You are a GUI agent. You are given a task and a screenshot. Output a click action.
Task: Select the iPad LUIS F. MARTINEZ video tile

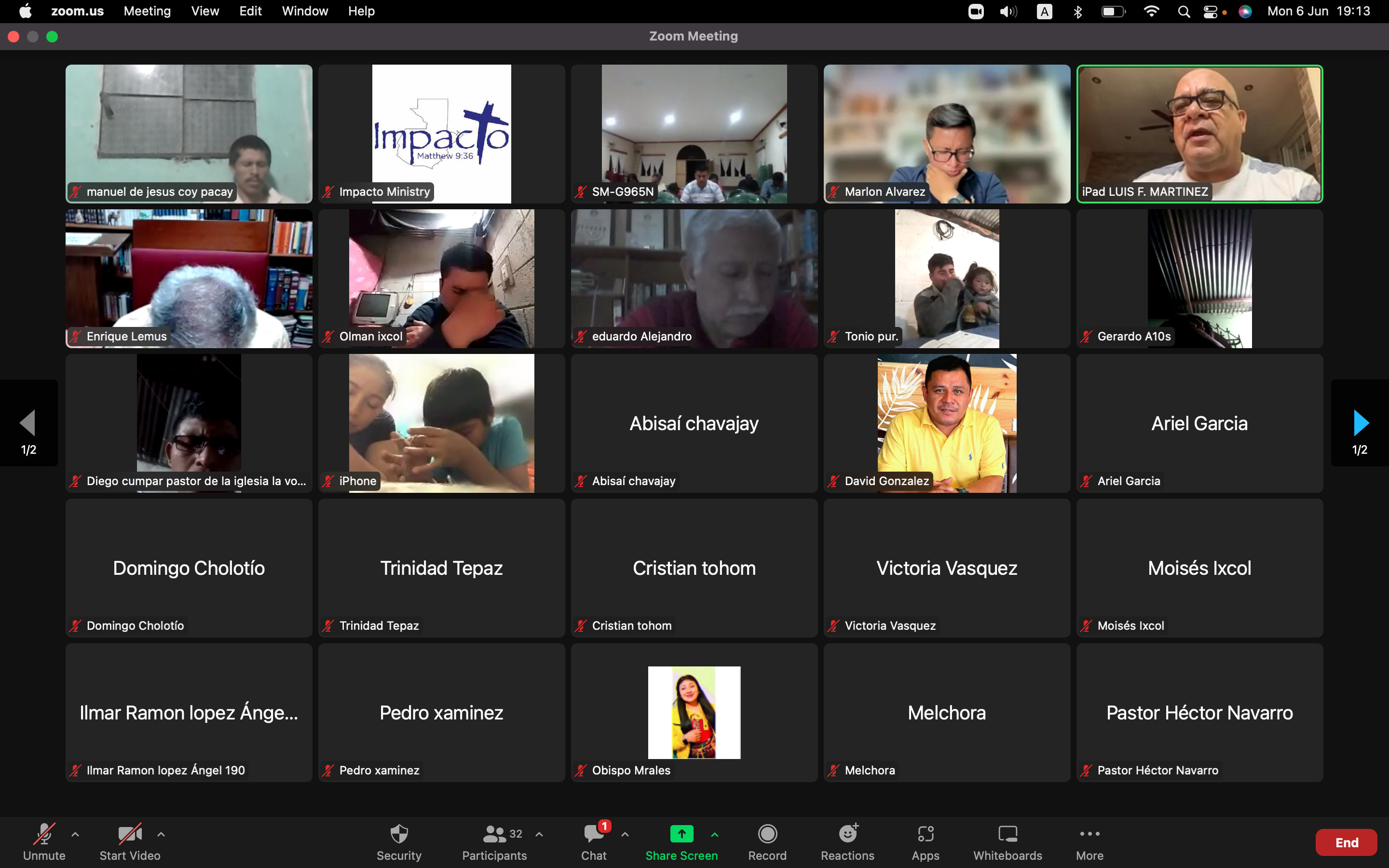(1199, 134)
